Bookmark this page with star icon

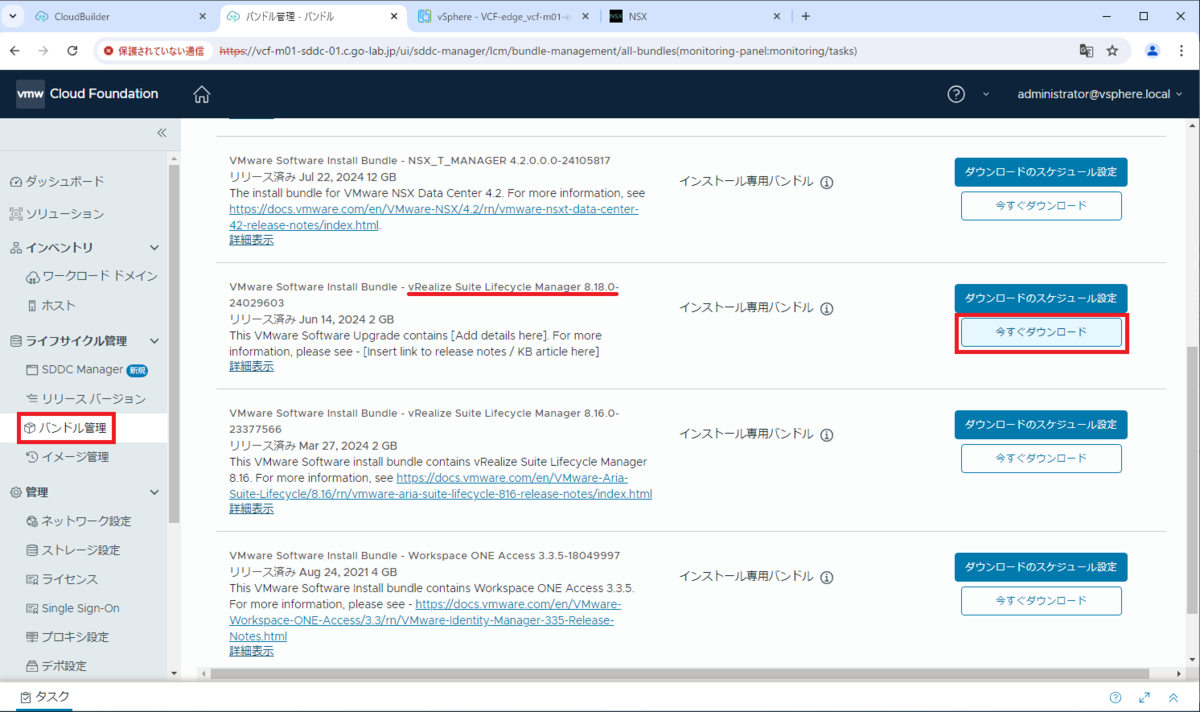pos(1112,50)
